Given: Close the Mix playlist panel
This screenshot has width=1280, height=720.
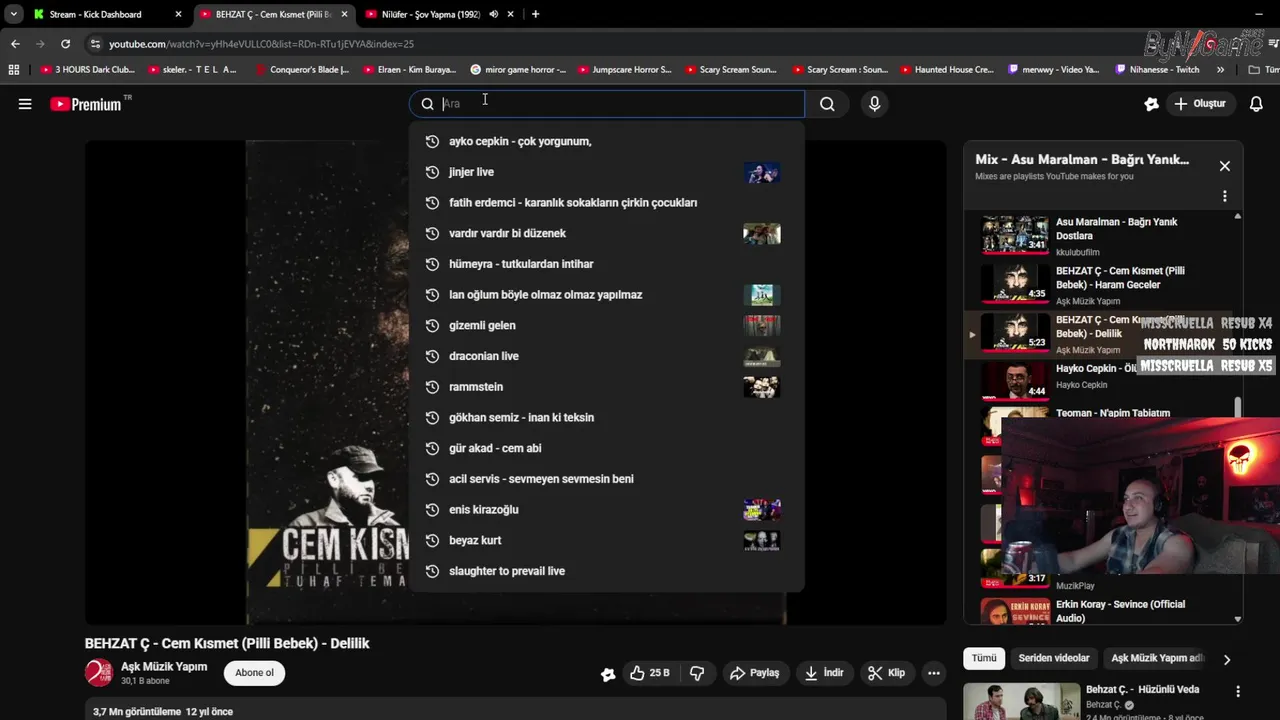Looking at the screenshot, I should (x=1224, y=166).
